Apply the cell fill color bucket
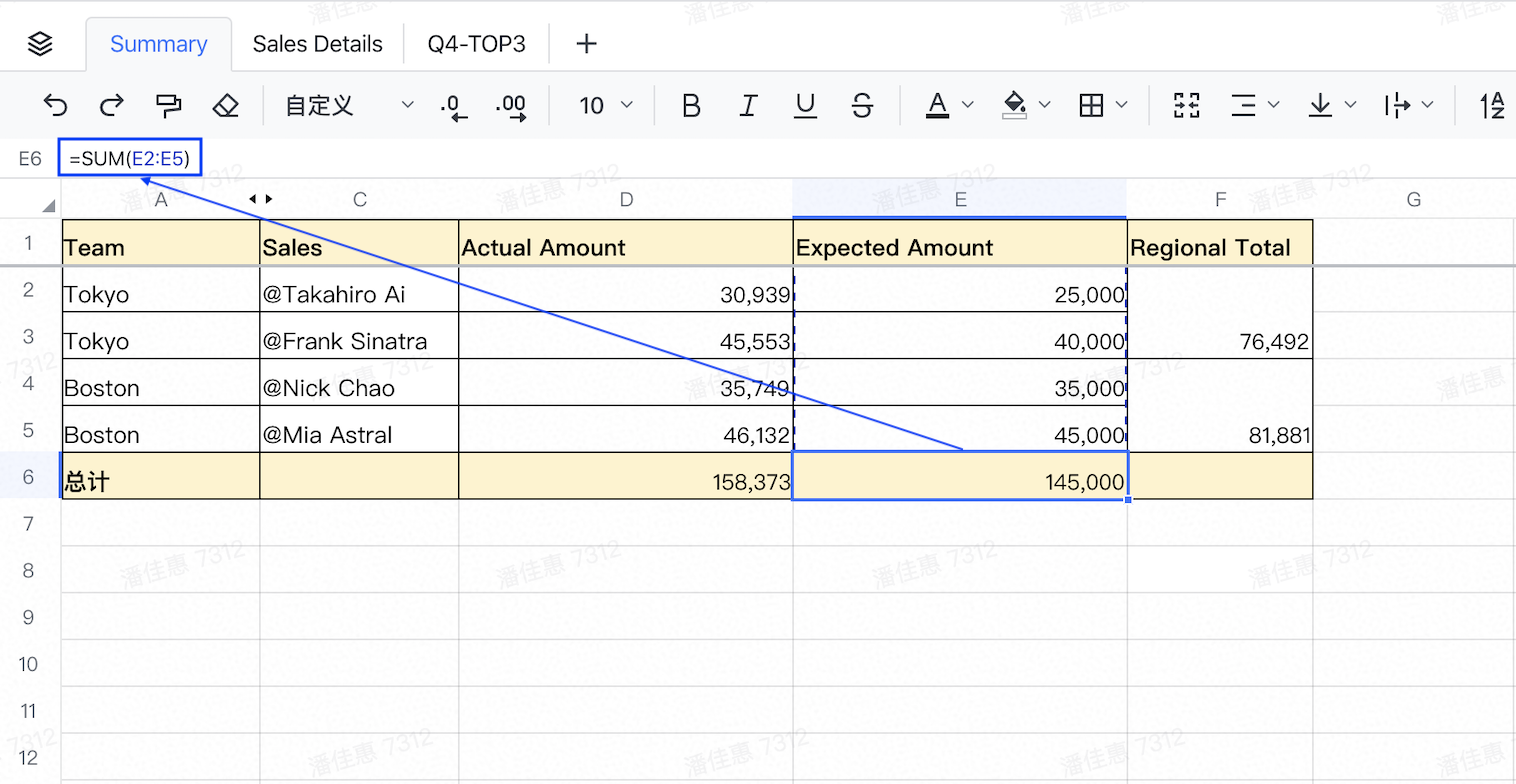 point(1014,105)
